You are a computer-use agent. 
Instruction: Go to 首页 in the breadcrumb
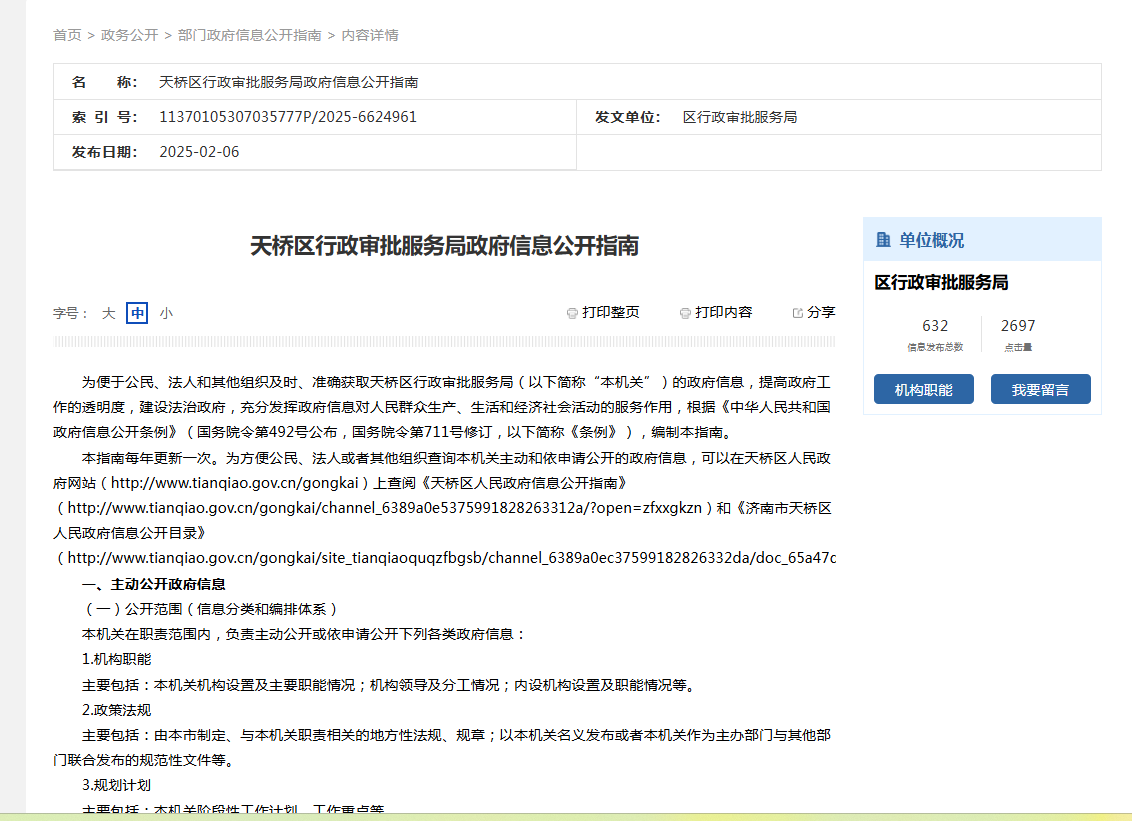(x=67, y=35)
